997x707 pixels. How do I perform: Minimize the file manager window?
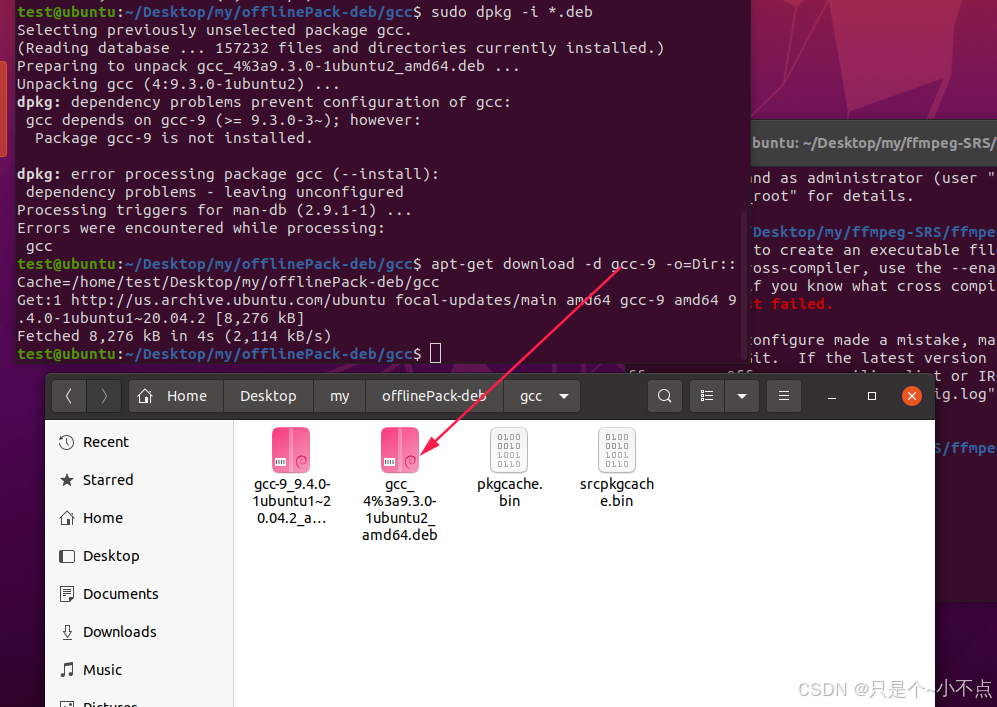point(832,396)
